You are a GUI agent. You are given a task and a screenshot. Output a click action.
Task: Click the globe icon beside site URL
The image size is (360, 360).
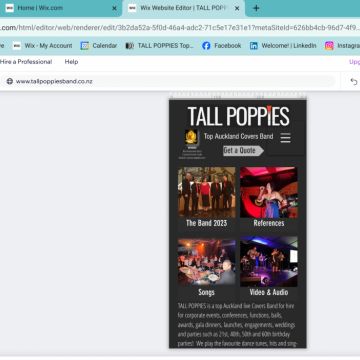pyautogui.click(x=10, y=81)
